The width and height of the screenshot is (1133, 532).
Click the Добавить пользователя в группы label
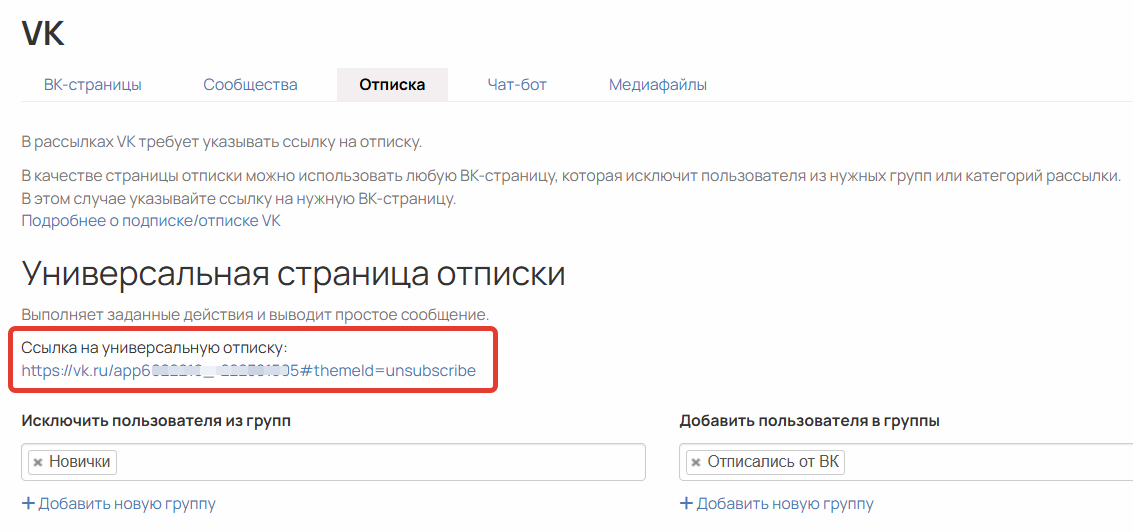(x=809, y=421)
